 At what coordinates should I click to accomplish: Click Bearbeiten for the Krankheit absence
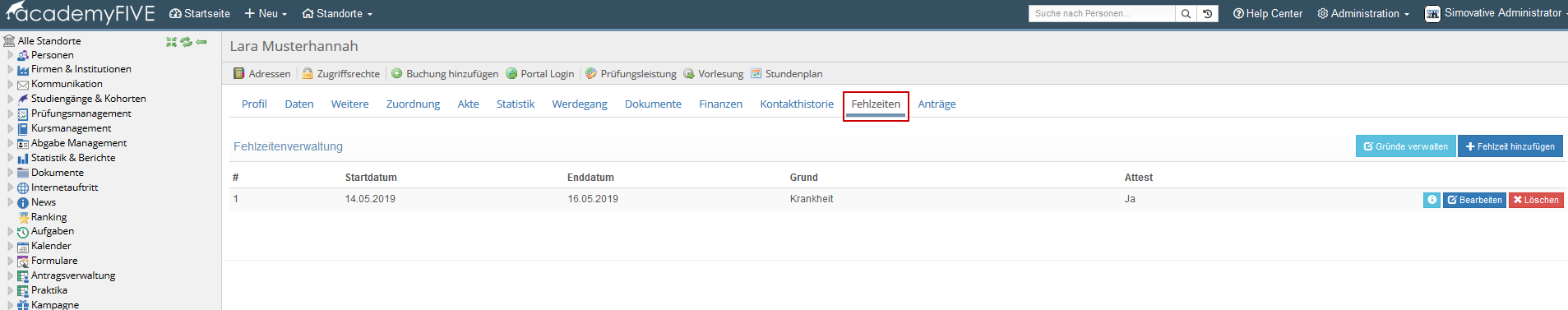(1475, 200)
